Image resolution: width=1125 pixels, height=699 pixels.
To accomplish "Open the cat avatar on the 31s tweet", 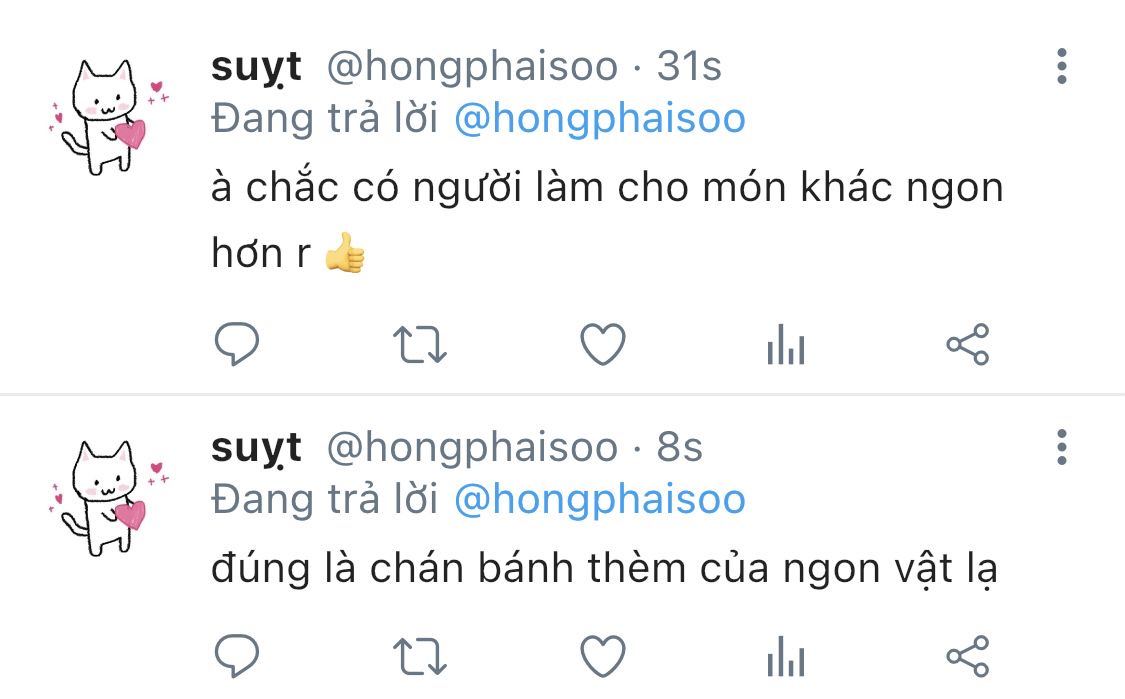I will tap(109, 117).
